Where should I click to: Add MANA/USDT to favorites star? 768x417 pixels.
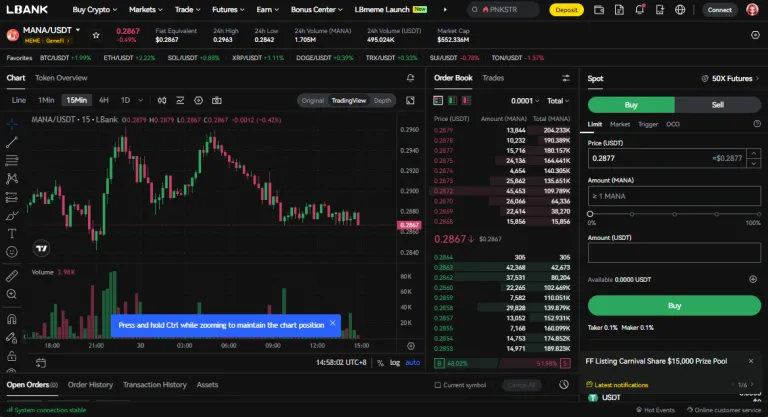point(96,35)
